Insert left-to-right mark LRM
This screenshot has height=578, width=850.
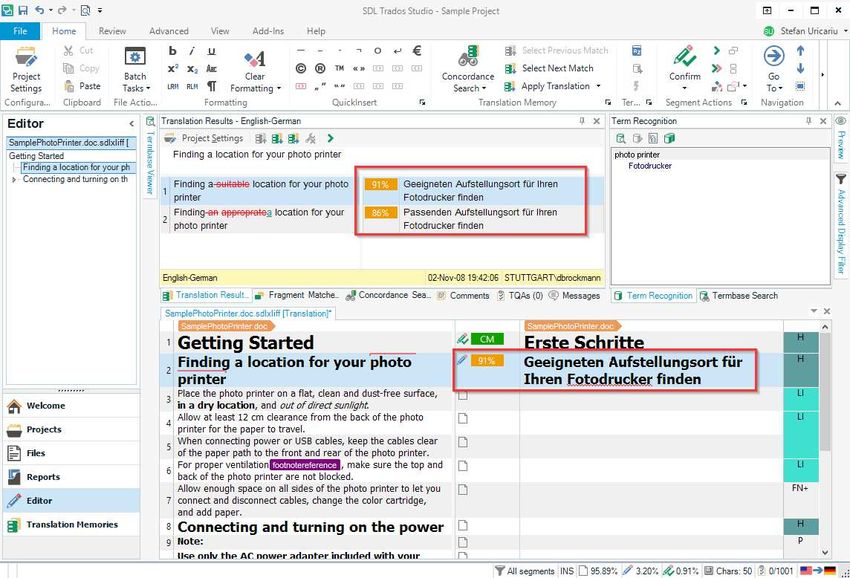(173, 86)
